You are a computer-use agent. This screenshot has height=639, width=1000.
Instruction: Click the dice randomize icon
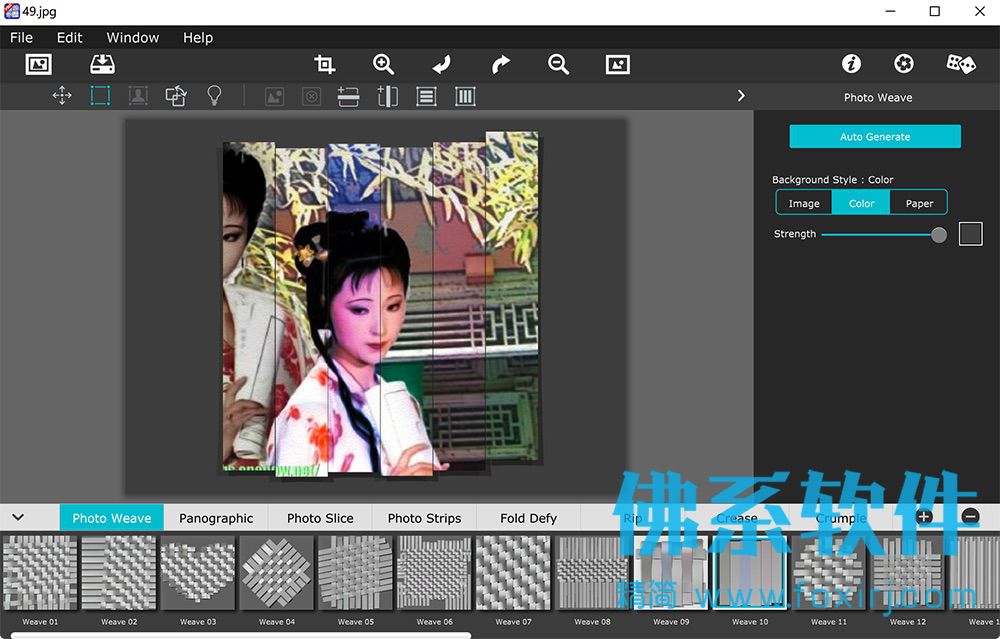pos(960,64)
